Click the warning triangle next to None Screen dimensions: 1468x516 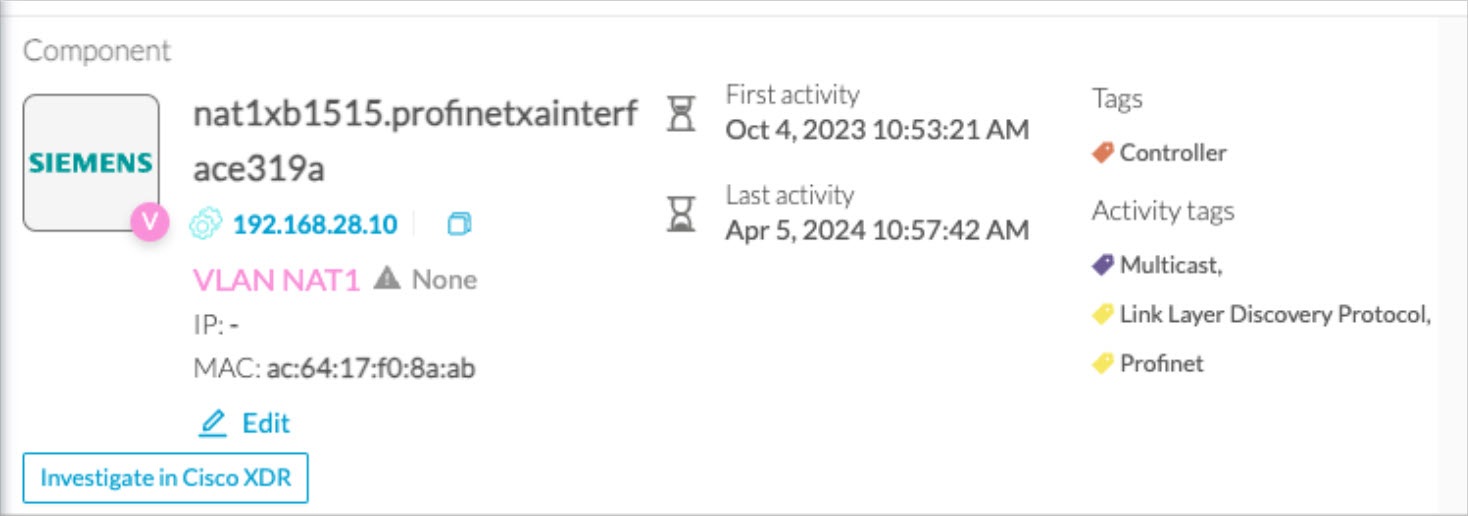coord(387,279)
